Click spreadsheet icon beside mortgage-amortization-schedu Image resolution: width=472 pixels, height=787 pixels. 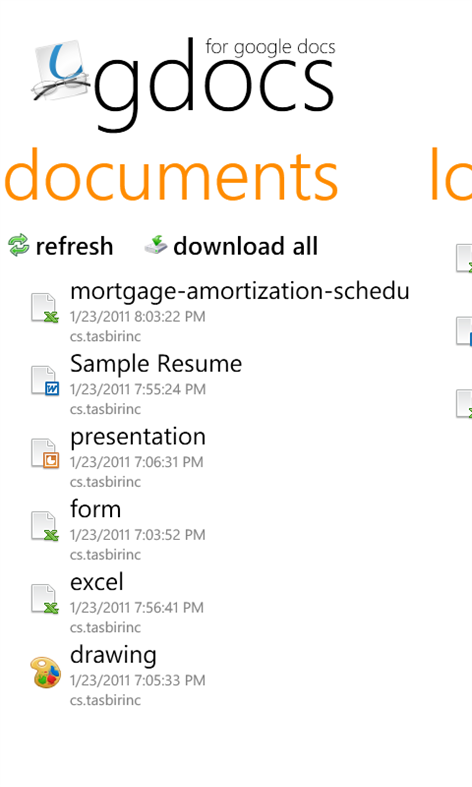coord(45,307)
